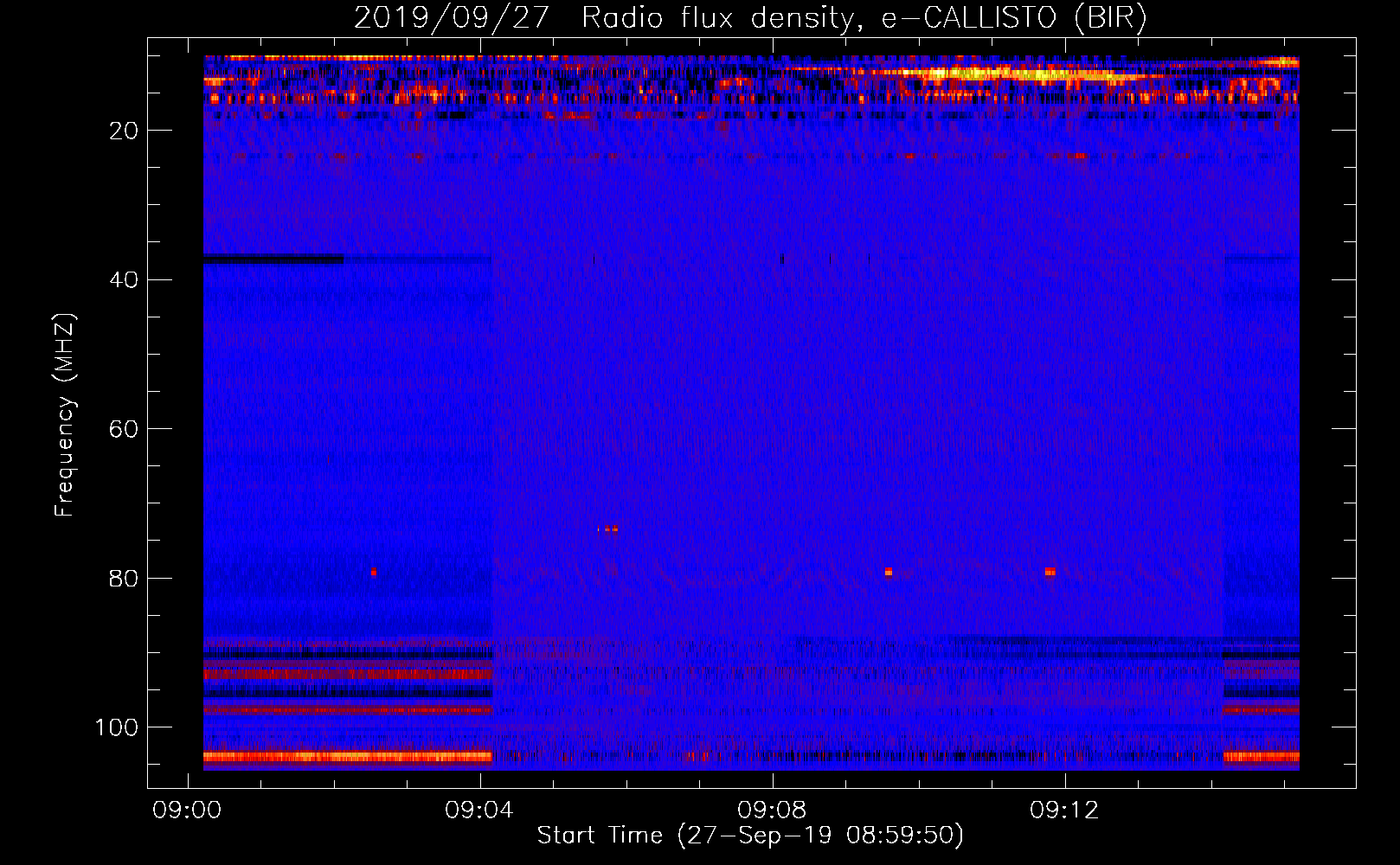Click the "Start Time (27-Sep-19 08:59:50)" label
This screenshot has width=1400, height=865.
(750, 836)
